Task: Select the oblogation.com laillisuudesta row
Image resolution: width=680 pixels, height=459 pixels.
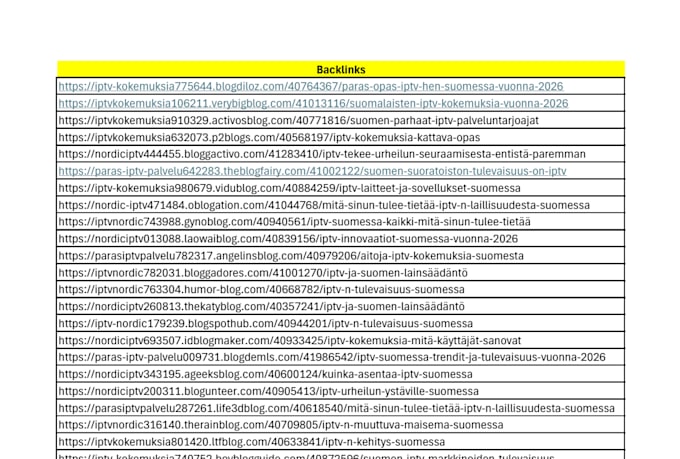Action: 340,205
